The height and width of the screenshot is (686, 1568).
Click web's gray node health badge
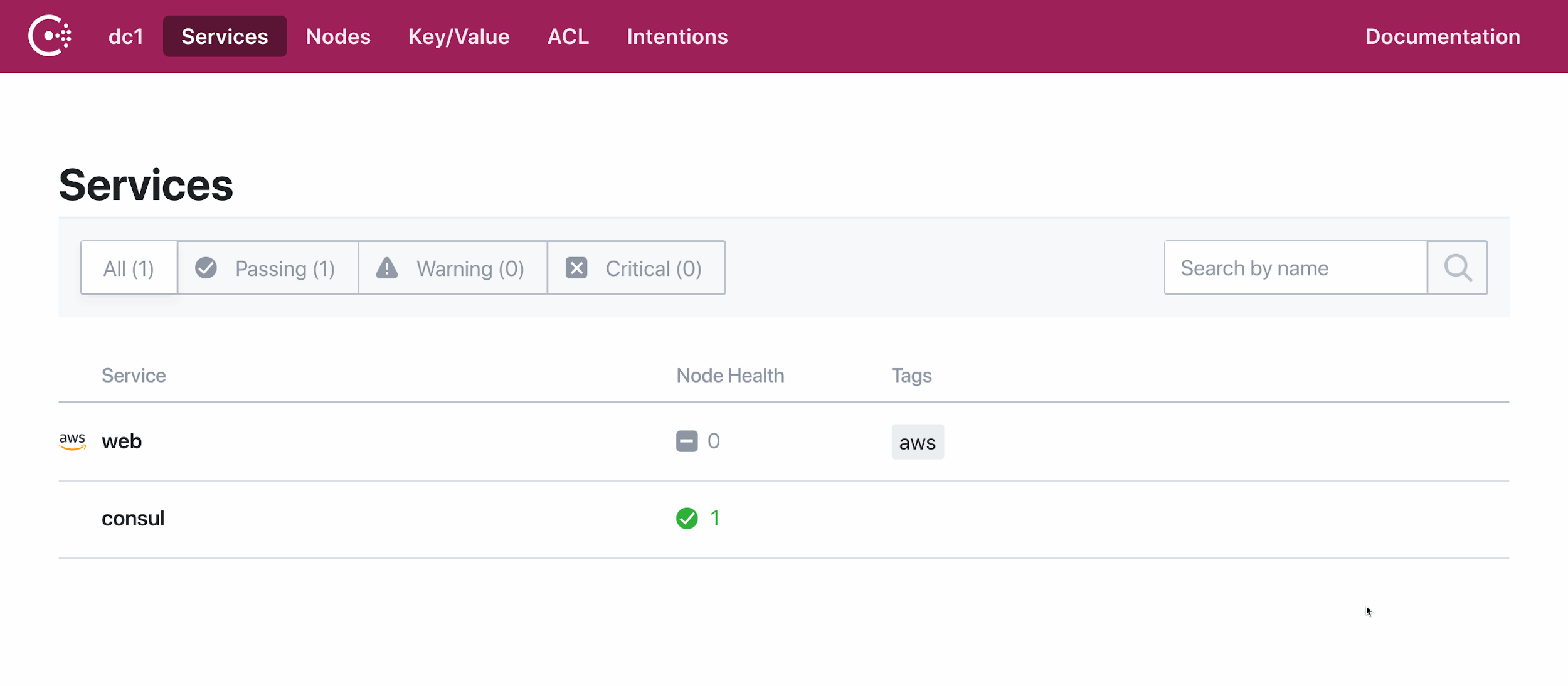point(687,441)
